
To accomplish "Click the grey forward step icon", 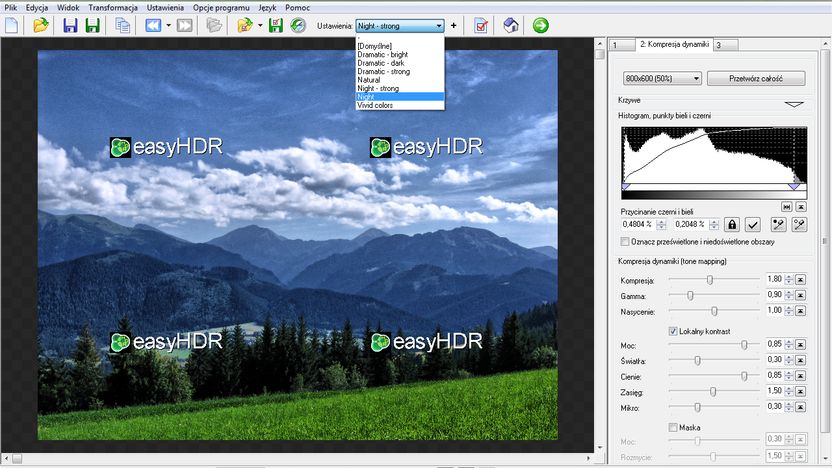I will tap(185, 25).
